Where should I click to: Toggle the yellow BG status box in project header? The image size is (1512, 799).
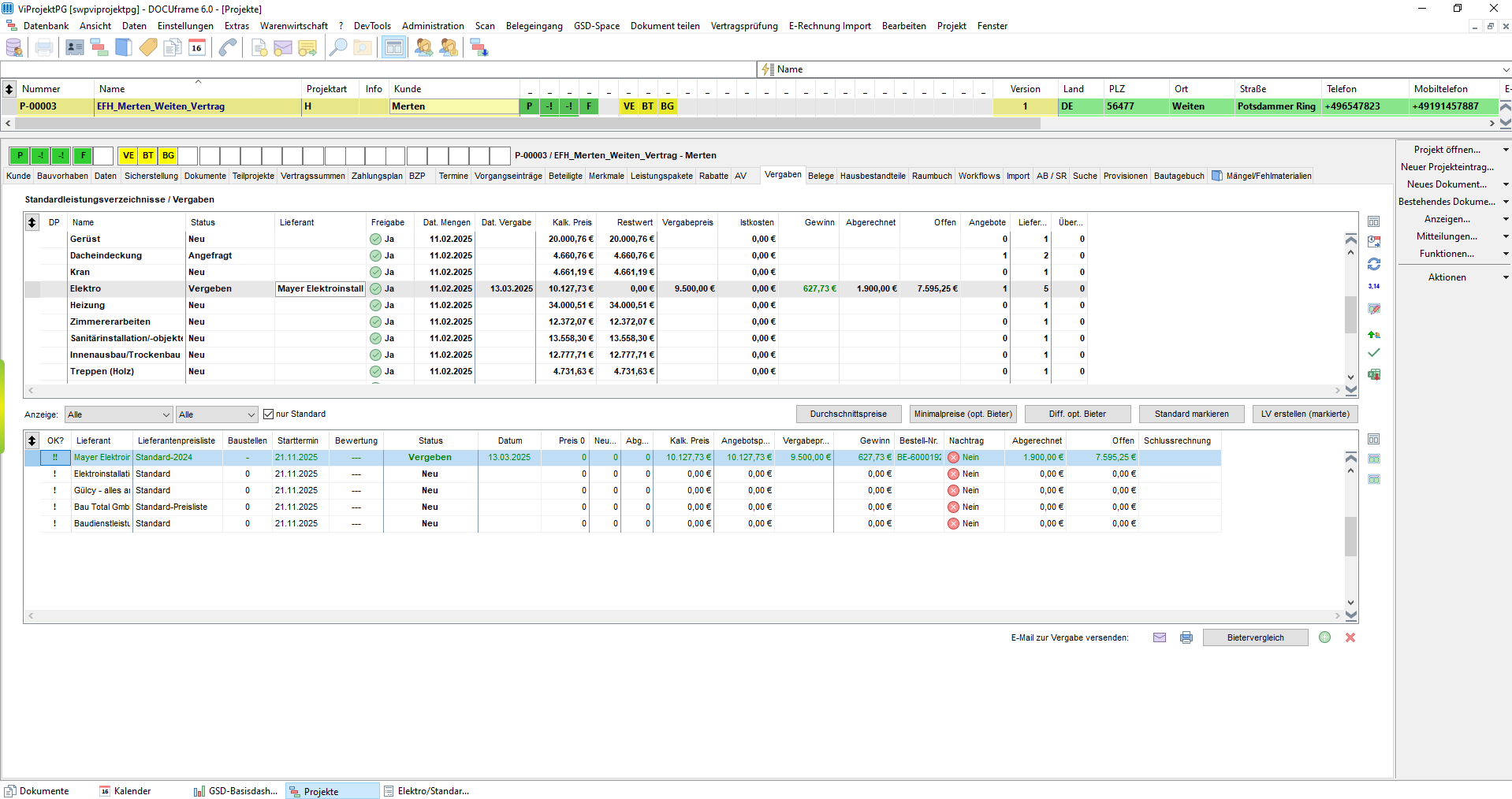pyautogui.click(x=169, y=155)
